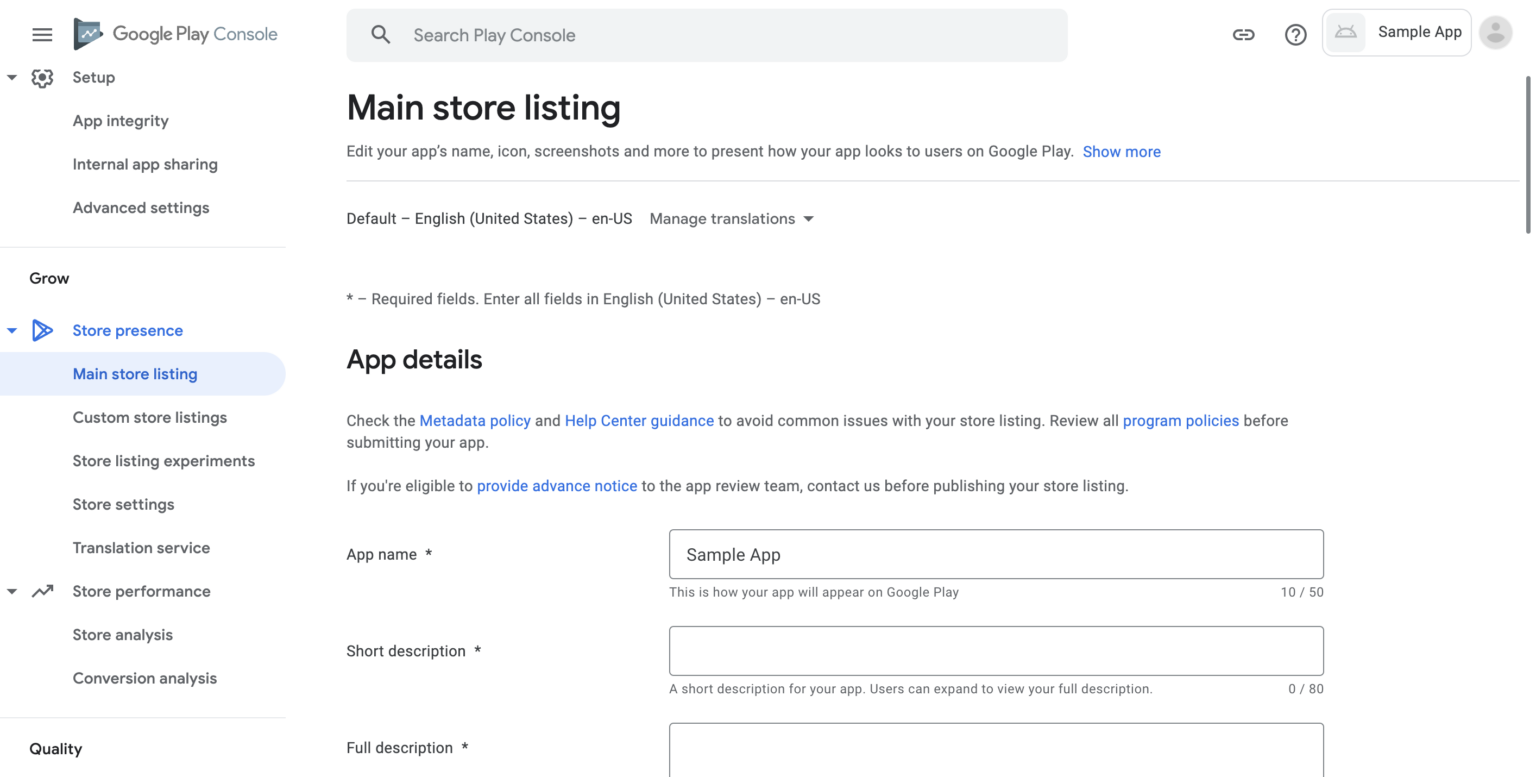Open the hamburger navigation menu
The width and height of the screenshot is (1536, 777).
pos(42,35)
